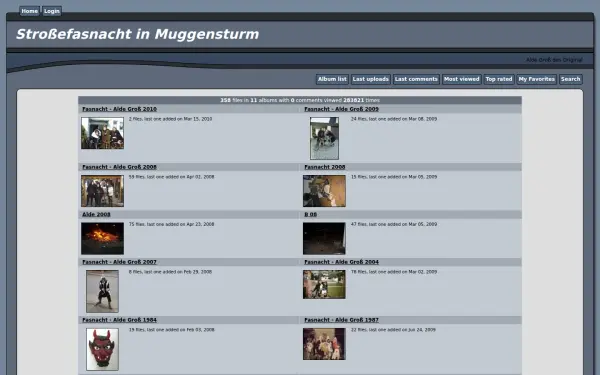The height and width of the screenshot is (375, 600).
Task: Open the dark B 08 album thumbnail
Action: (x=324, y=238)
